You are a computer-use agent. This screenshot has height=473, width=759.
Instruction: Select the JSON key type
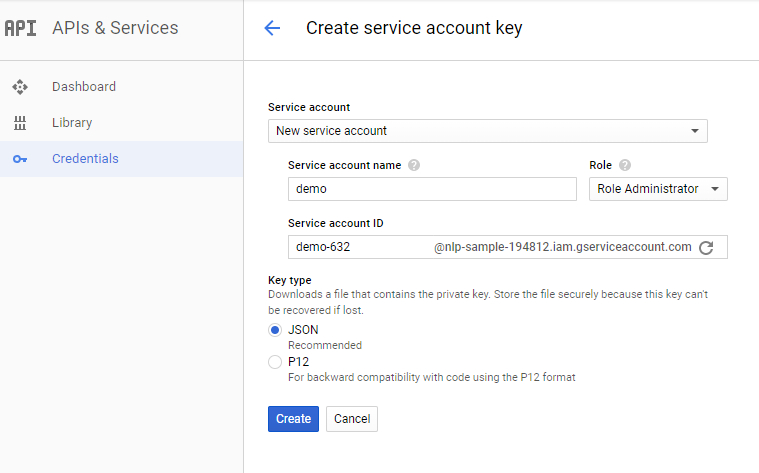point(275,330)
